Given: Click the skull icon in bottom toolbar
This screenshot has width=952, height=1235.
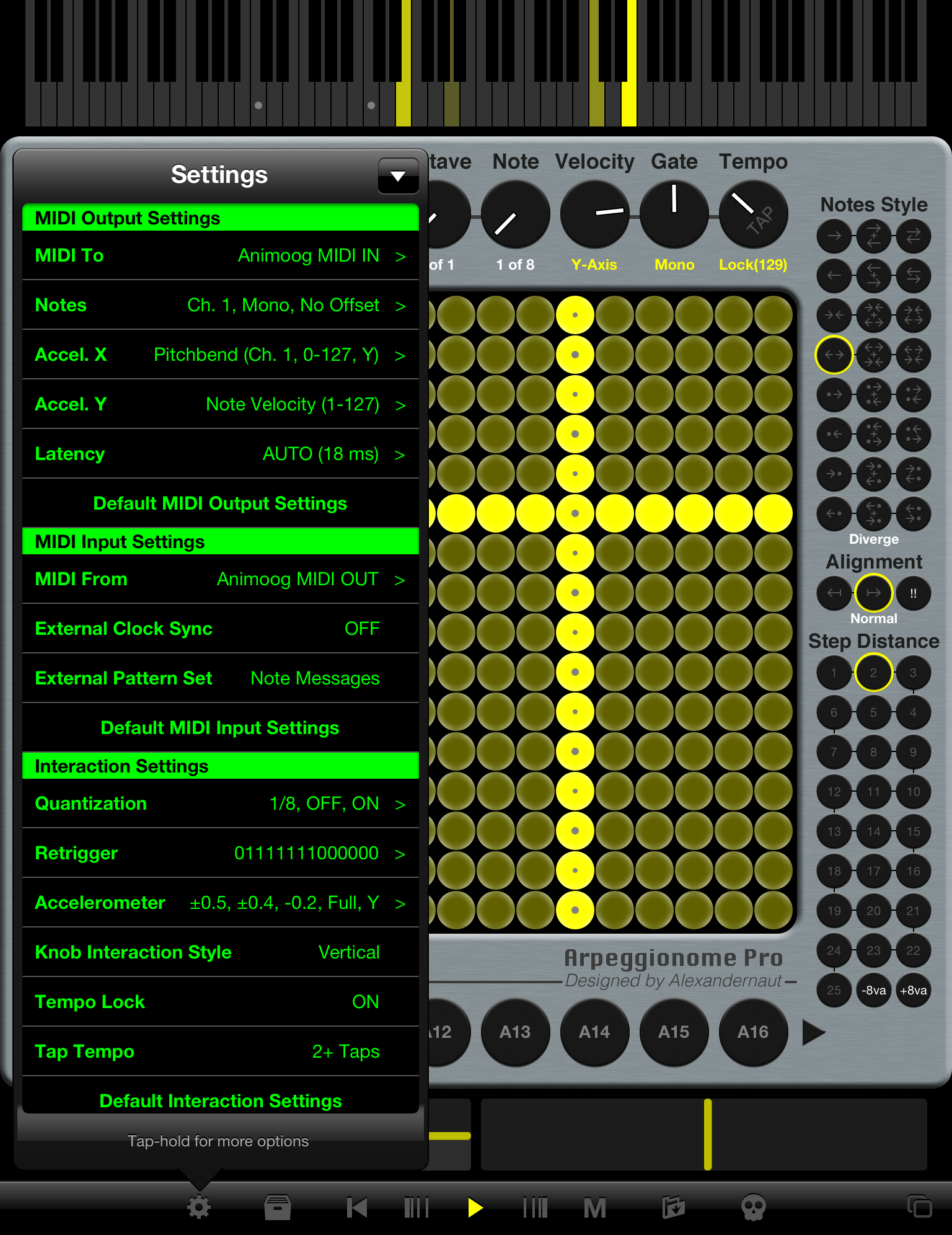Looking at the screenshot, I should [753, 1207].
